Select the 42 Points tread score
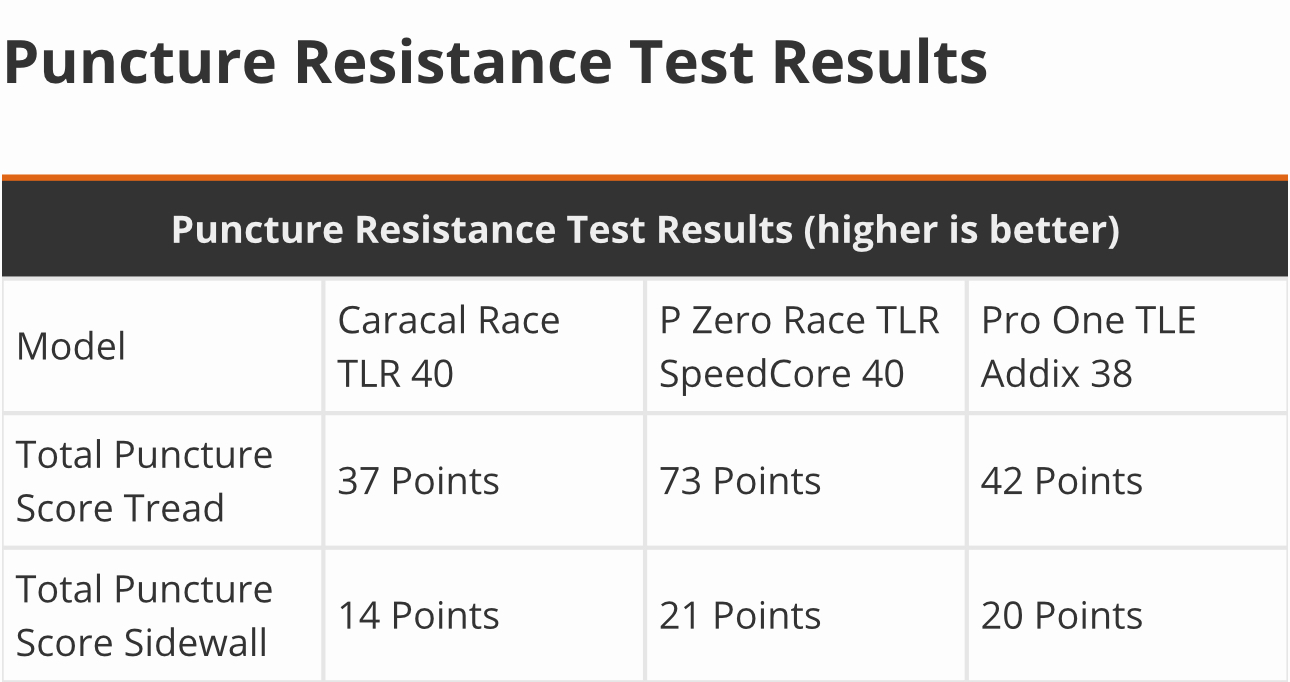 point(1061,481)
